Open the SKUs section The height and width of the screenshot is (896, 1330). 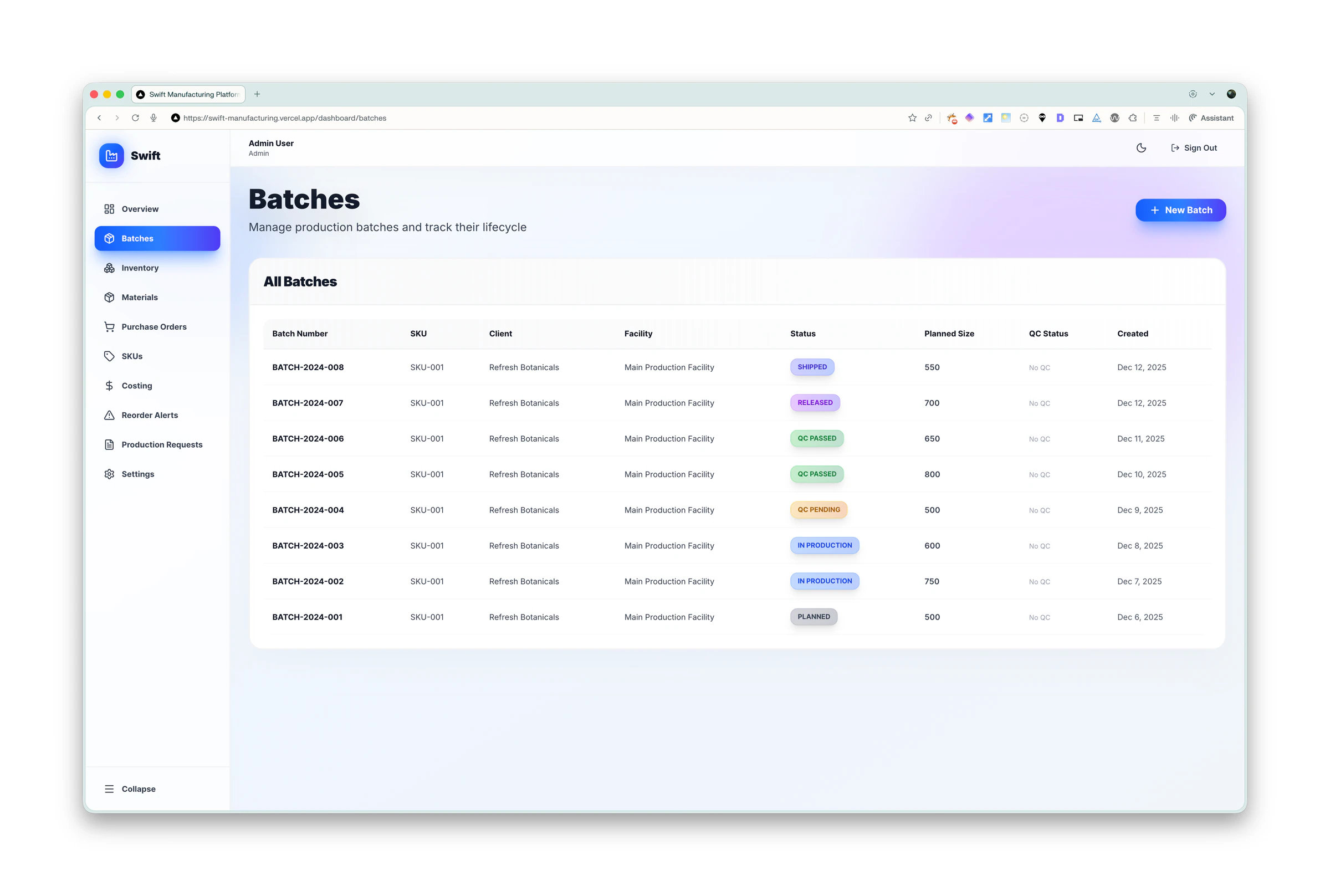pos(157,356)
